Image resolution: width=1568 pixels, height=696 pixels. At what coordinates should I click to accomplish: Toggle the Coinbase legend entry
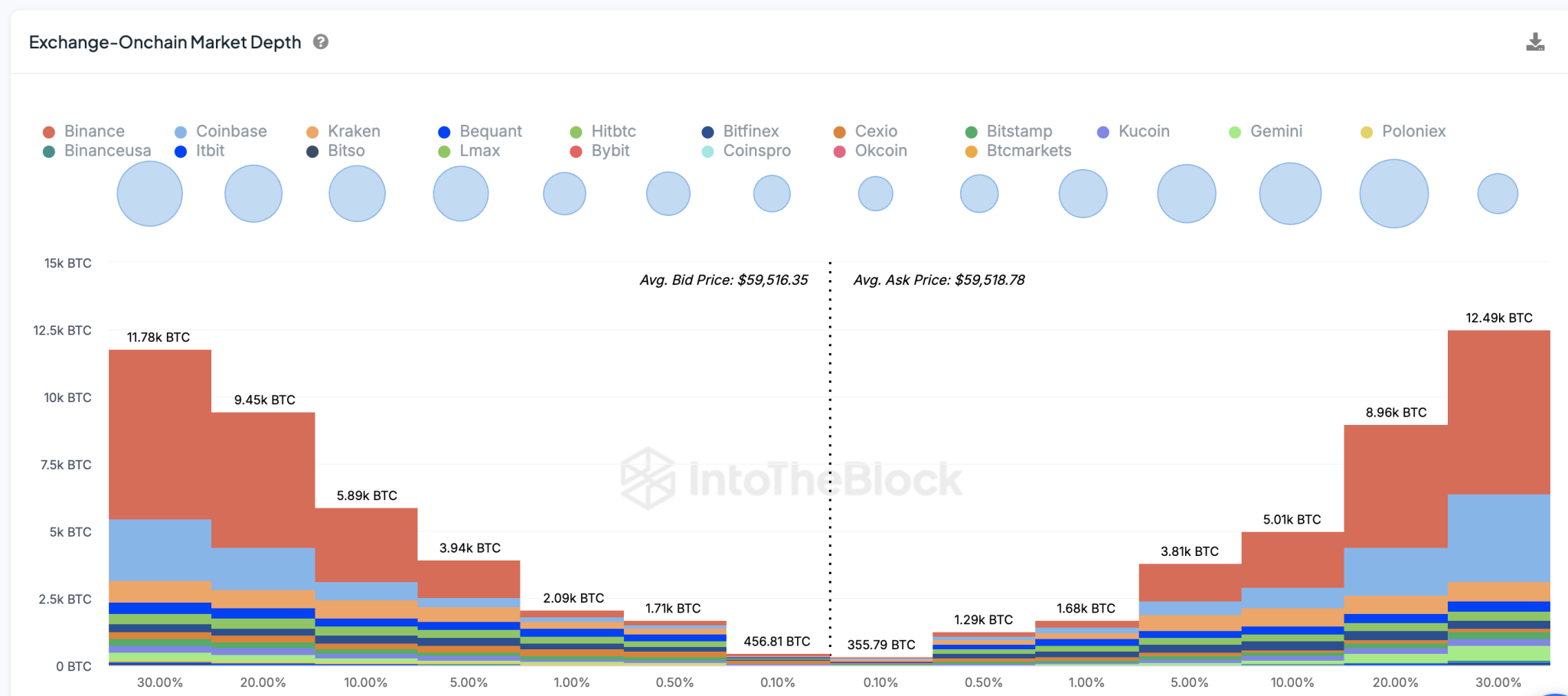pos(221,132)
